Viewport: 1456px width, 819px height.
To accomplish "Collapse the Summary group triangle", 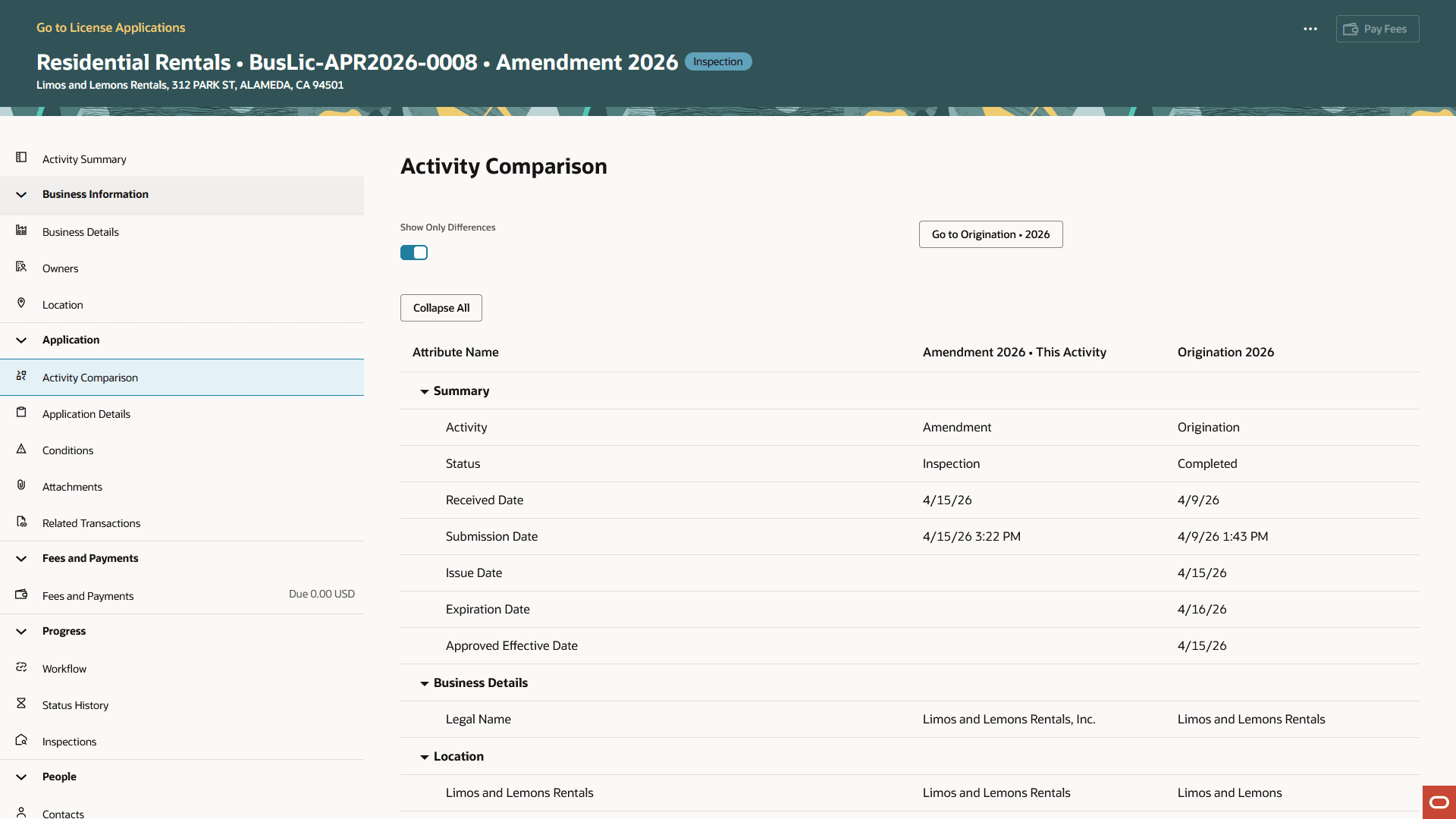I will point(425,392).
